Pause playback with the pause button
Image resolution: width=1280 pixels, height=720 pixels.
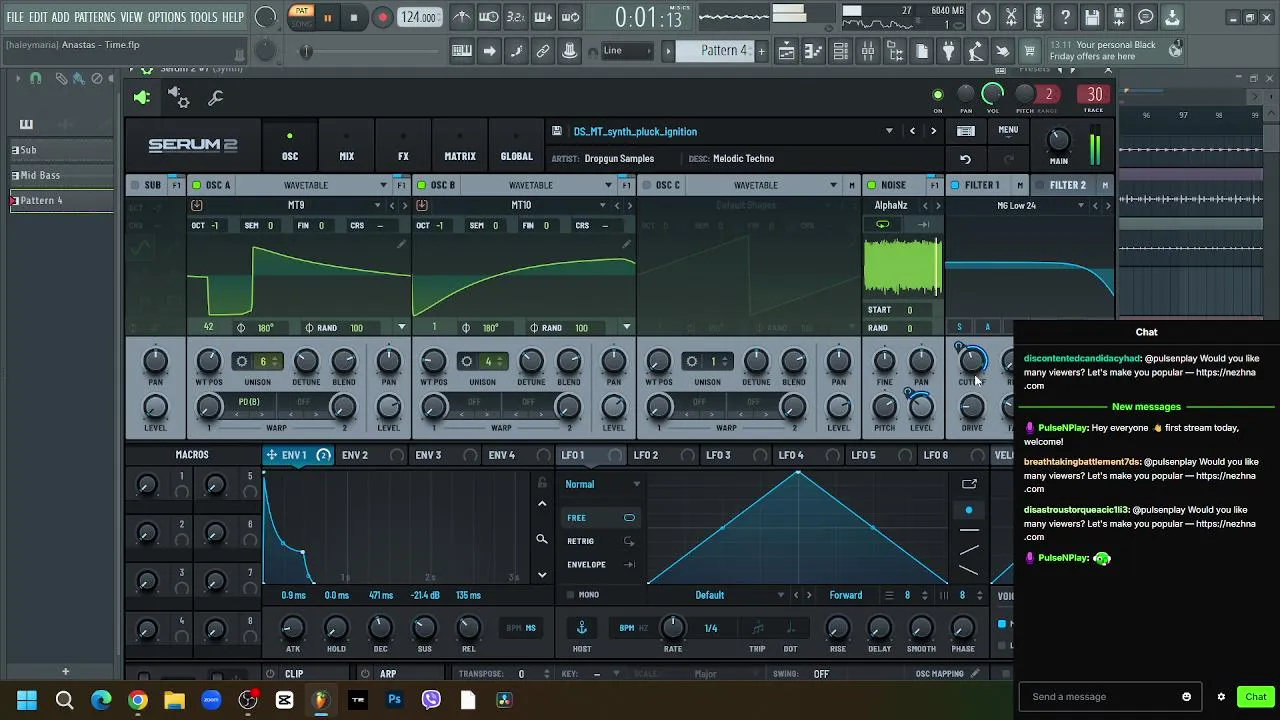tap(327, 18)
